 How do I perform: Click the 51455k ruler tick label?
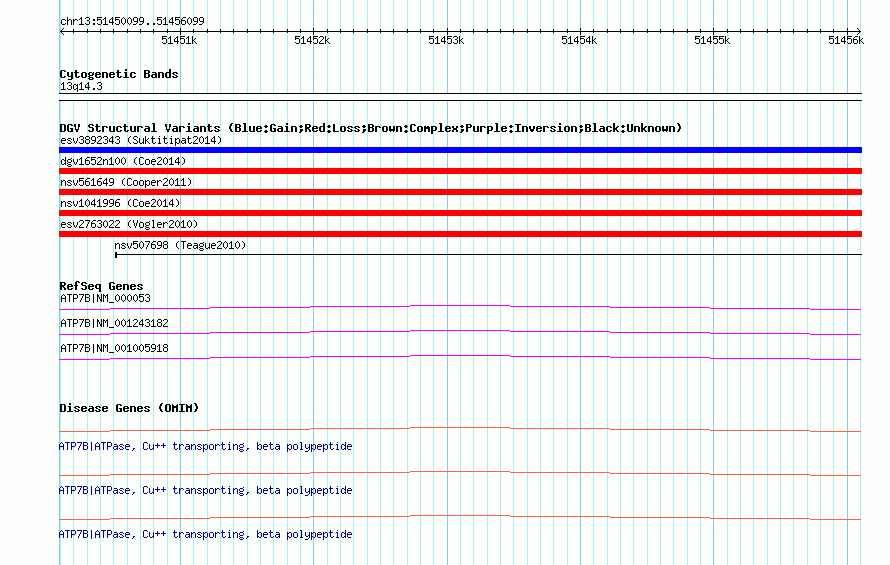coord(712,40)
